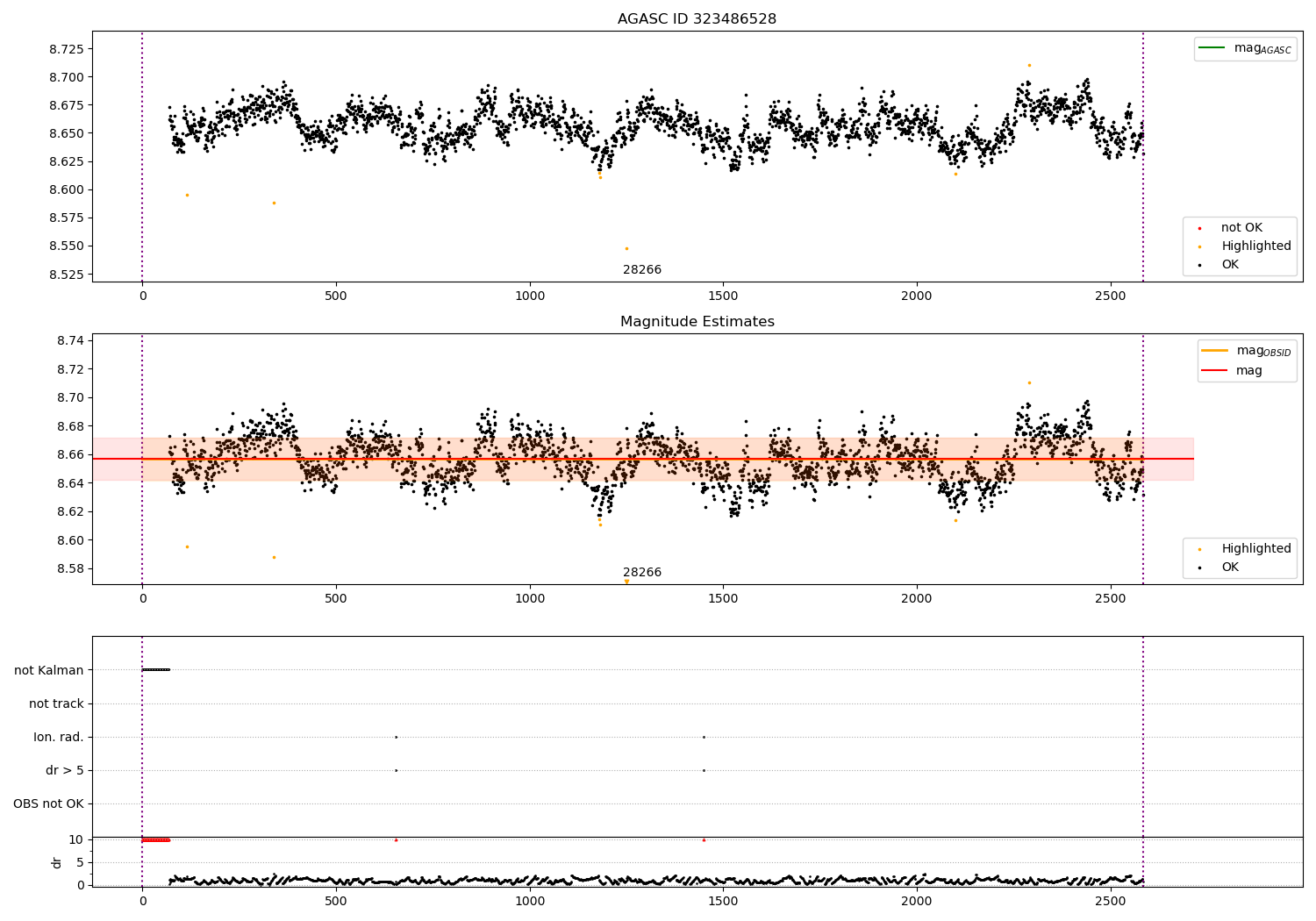Click the 8.600 tick on the top plot
This screenshot has height=921, width=1316.
click(x=67, y=189)
